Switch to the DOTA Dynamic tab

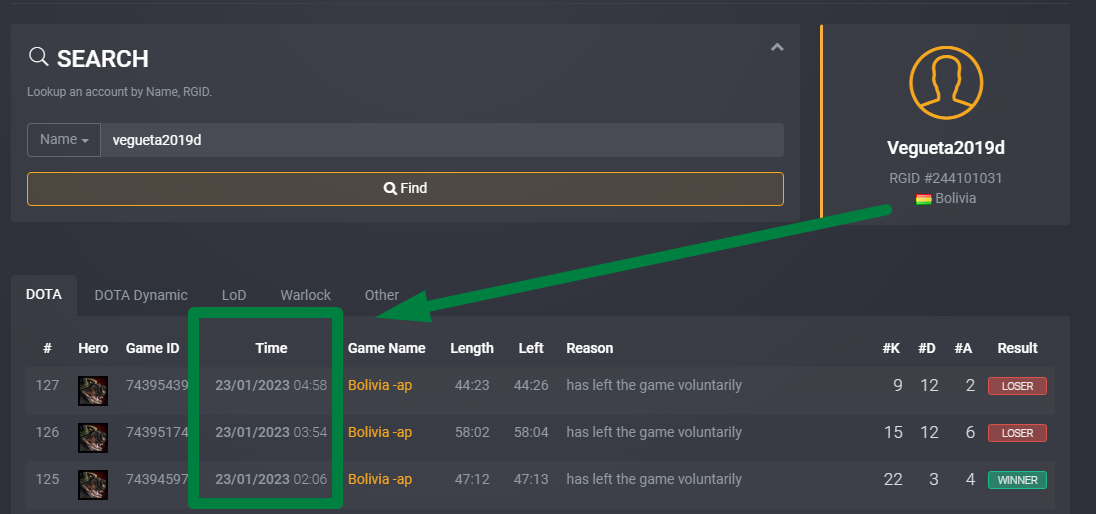click(141, 295)
